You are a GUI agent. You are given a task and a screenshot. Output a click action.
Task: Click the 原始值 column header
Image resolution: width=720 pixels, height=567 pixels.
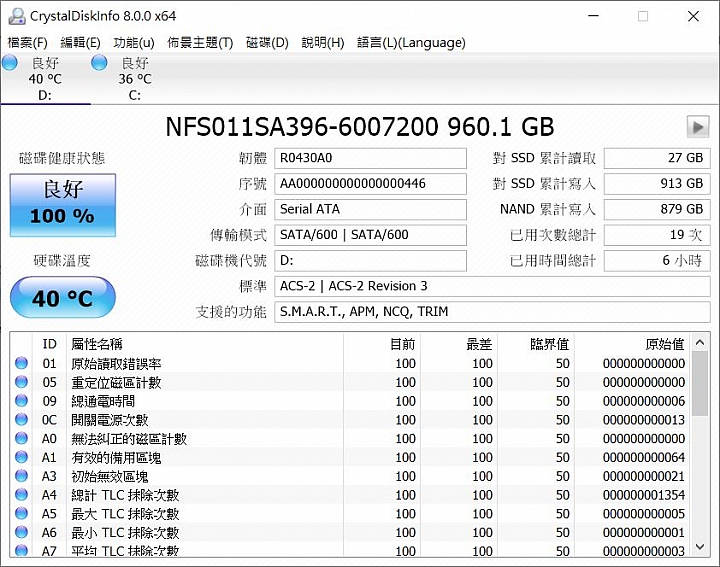pos(632,344)
